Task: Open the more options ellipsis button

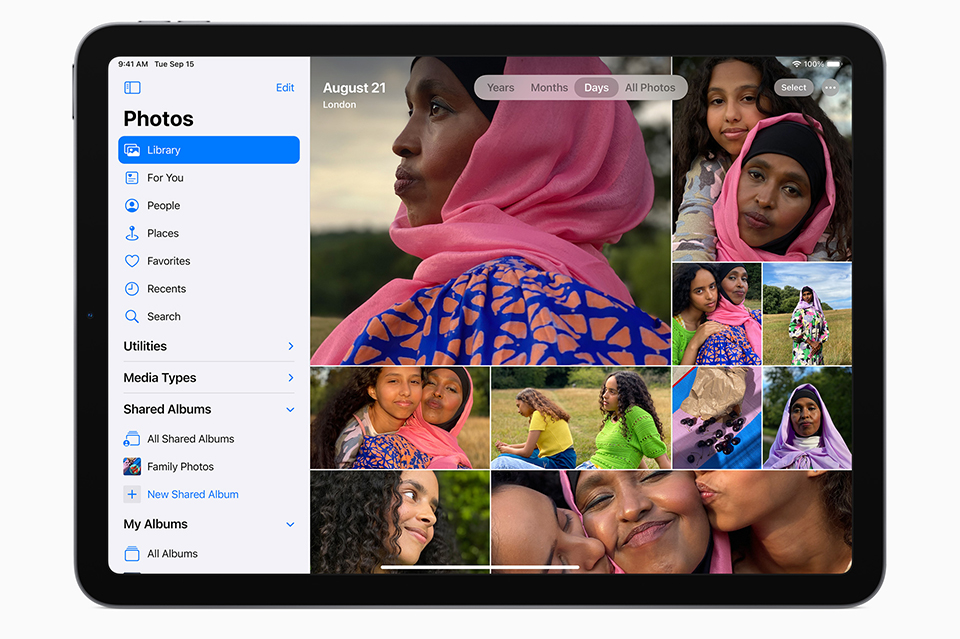Action: 830,88
